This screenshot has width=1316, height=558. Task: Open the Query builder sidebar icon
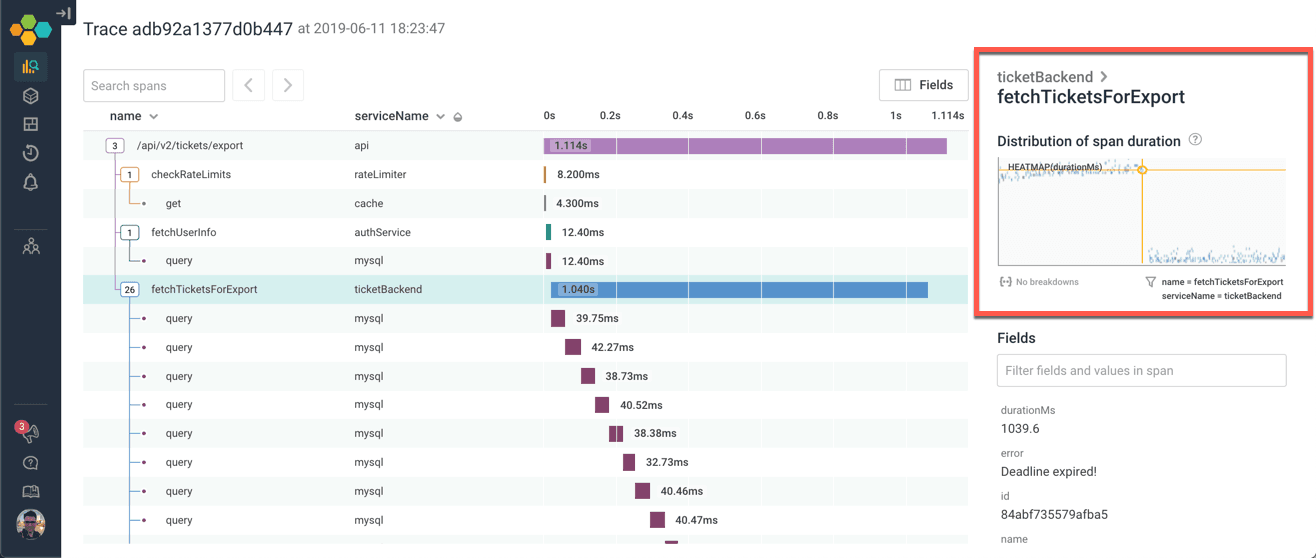pos(30,67)
